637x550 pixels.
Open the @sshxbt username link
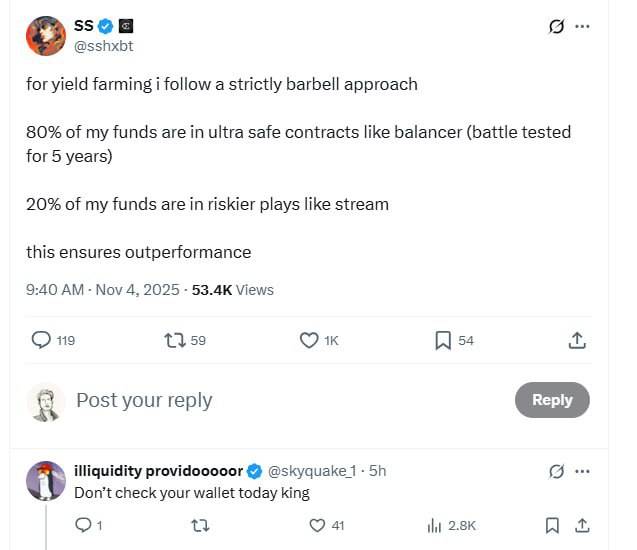[101, 45]
